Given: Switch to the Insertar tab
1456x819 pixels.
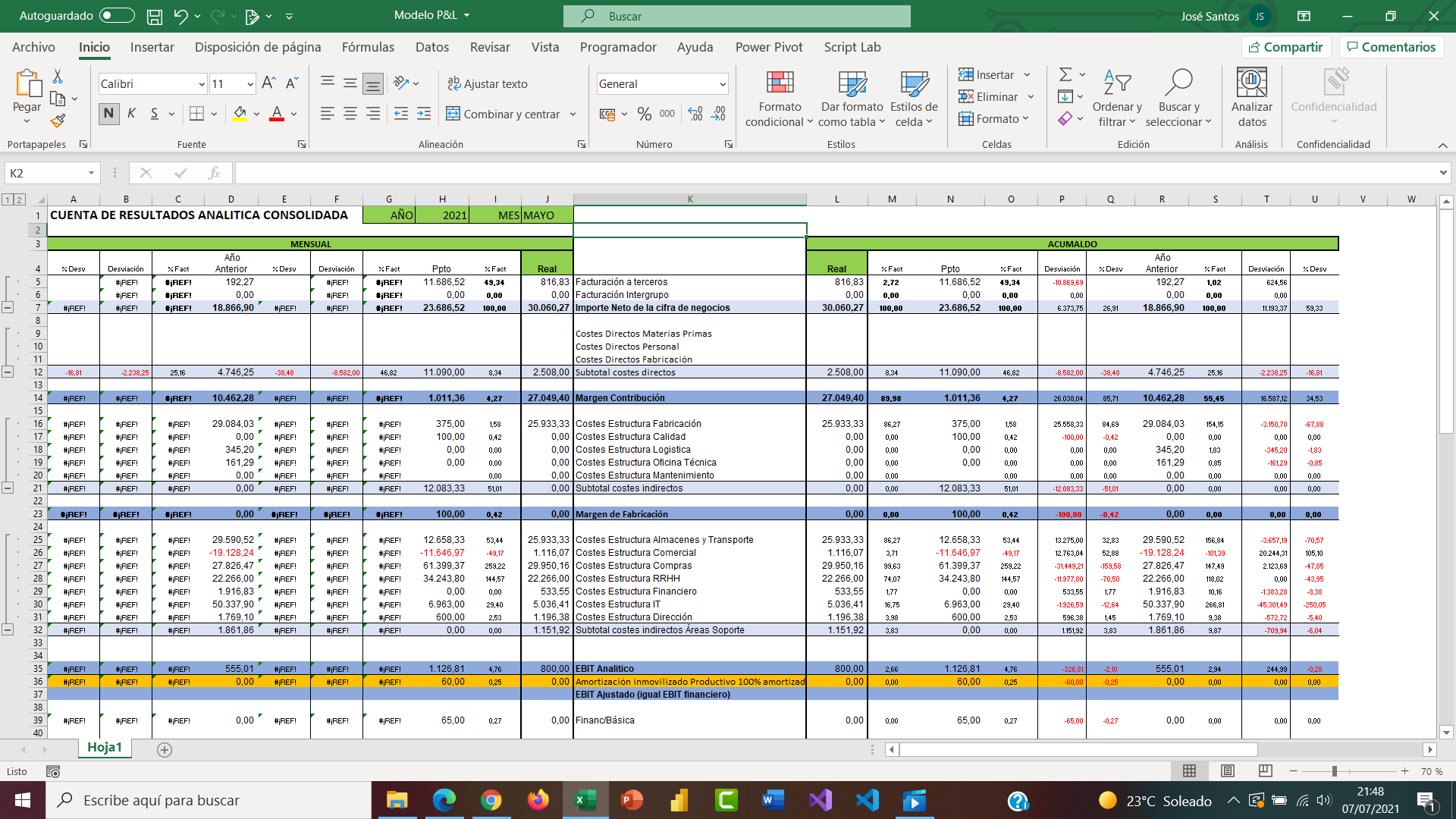Looking at the screenshot, I should [x=152, y=47].
